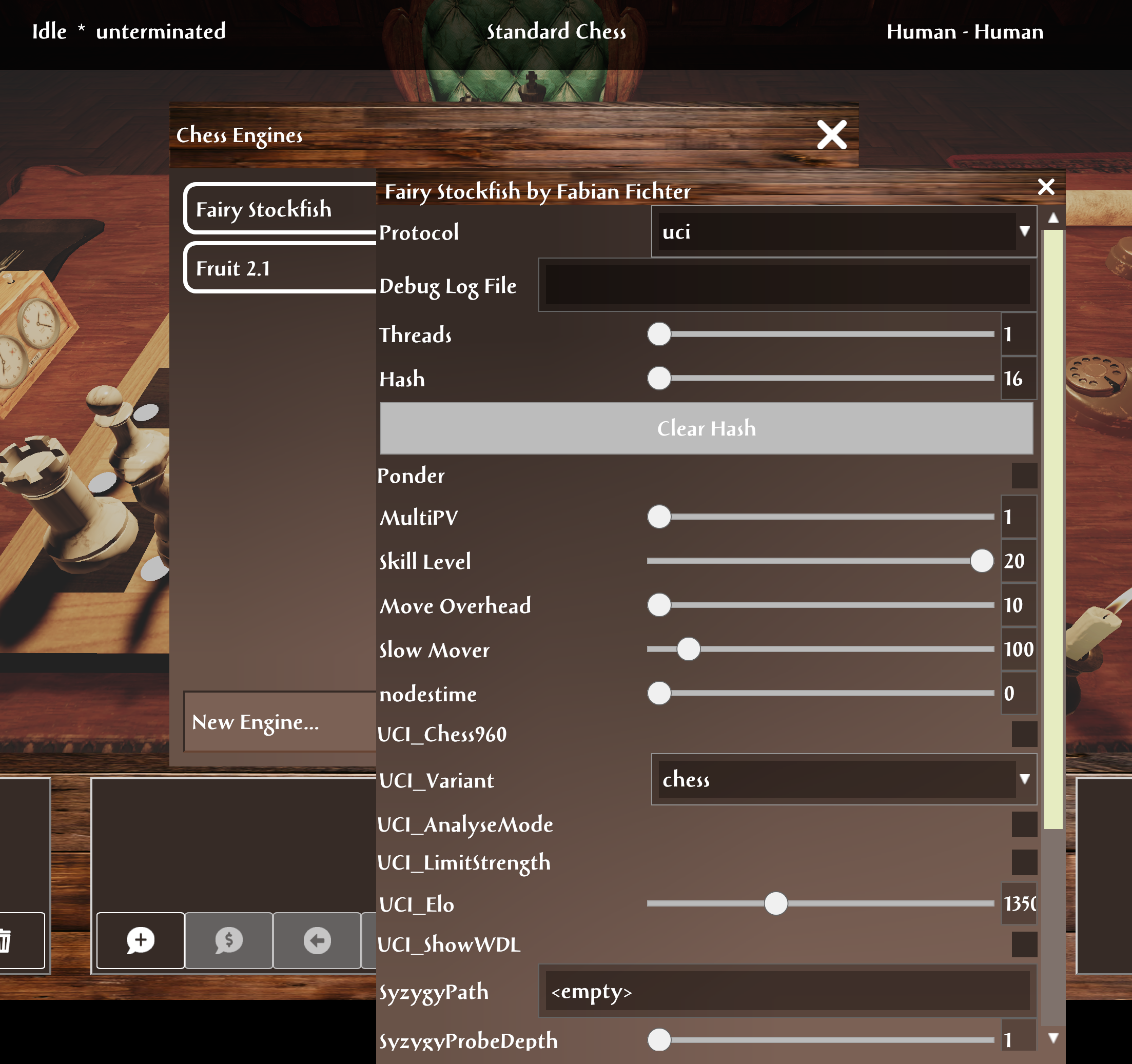Click the Clear Hash button
1132x1064 pixels.
[707, 428]
